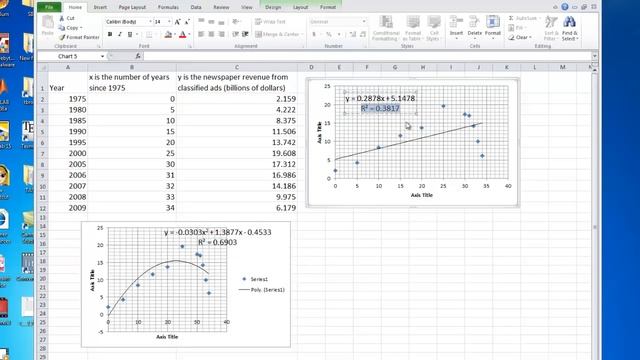Click the Merge & Center icon
Image resolution: width=640 pixels, height=360 pixels.
click(258, 34)
